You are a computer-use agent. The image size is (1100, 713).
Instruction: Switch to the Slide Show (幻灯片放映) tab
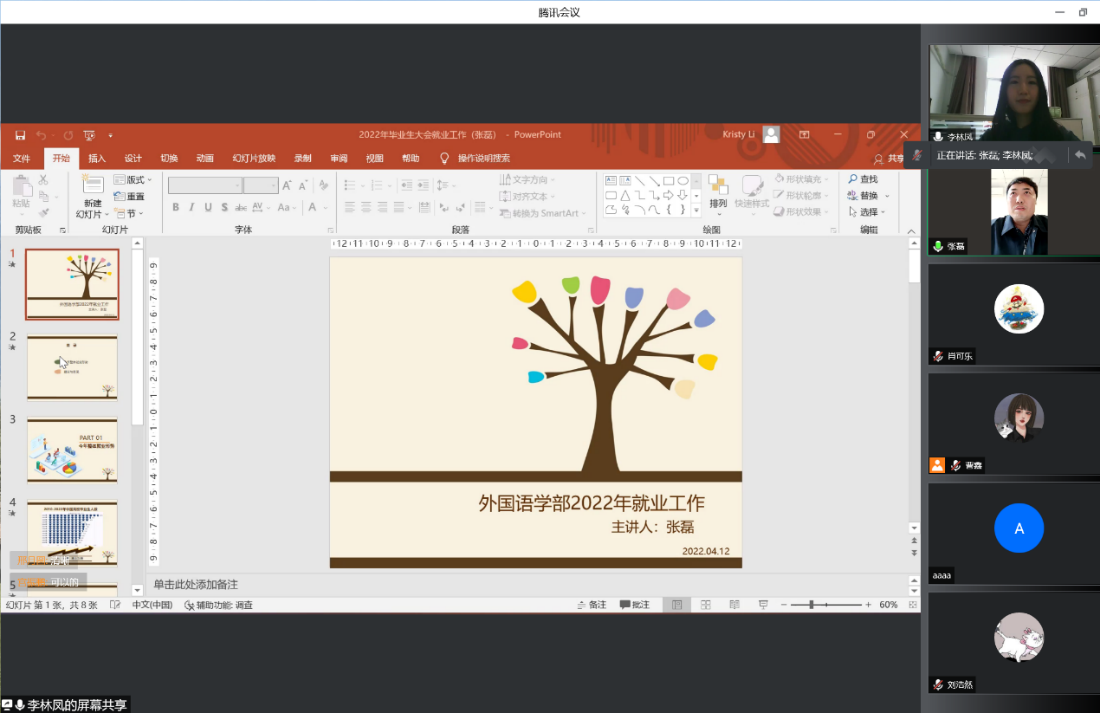coord(253,158)
